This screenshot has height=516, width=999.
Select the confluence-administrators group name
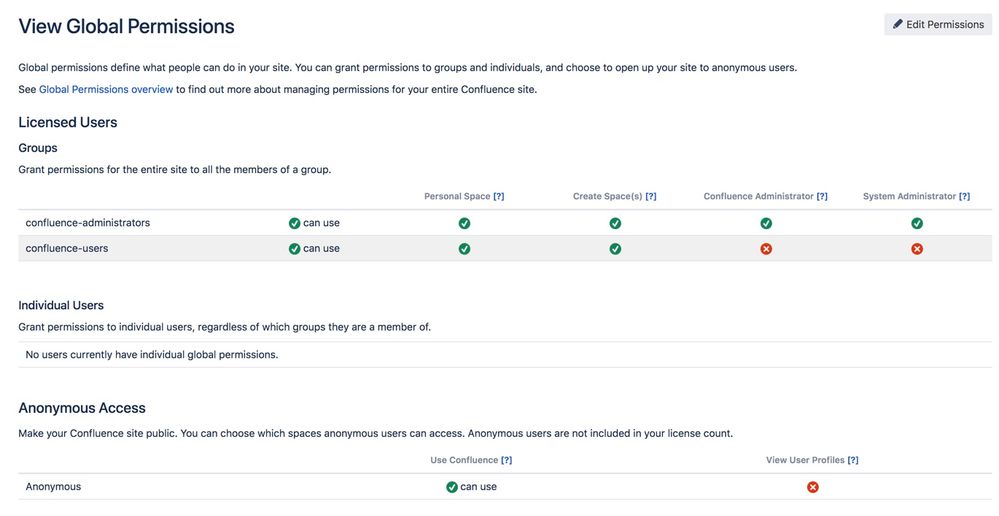pos(88,223)
